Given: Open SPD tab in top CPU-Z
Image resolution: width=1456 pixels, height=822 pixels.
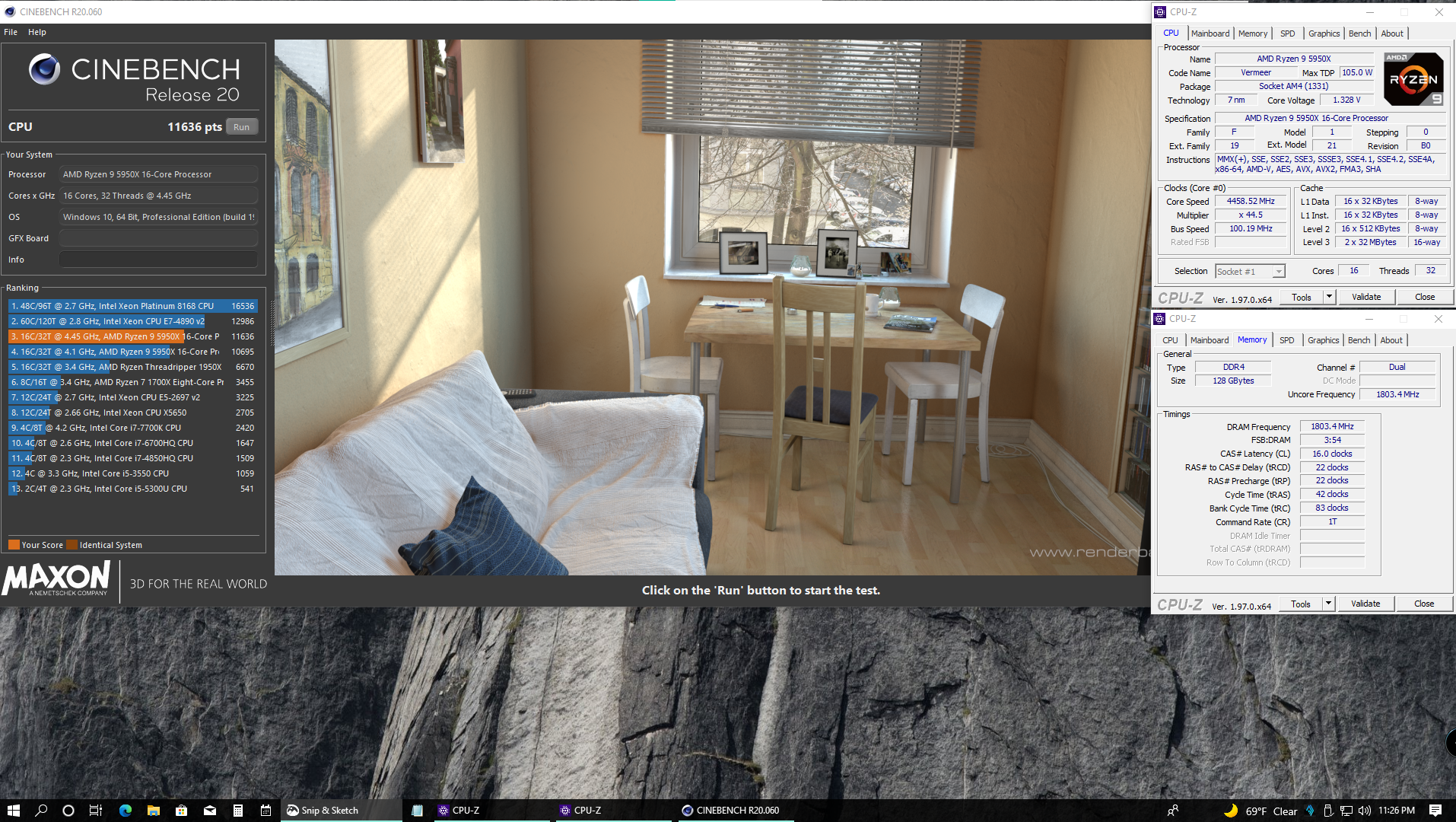Looking at the screenshot, I should (x=1287, y=33).
